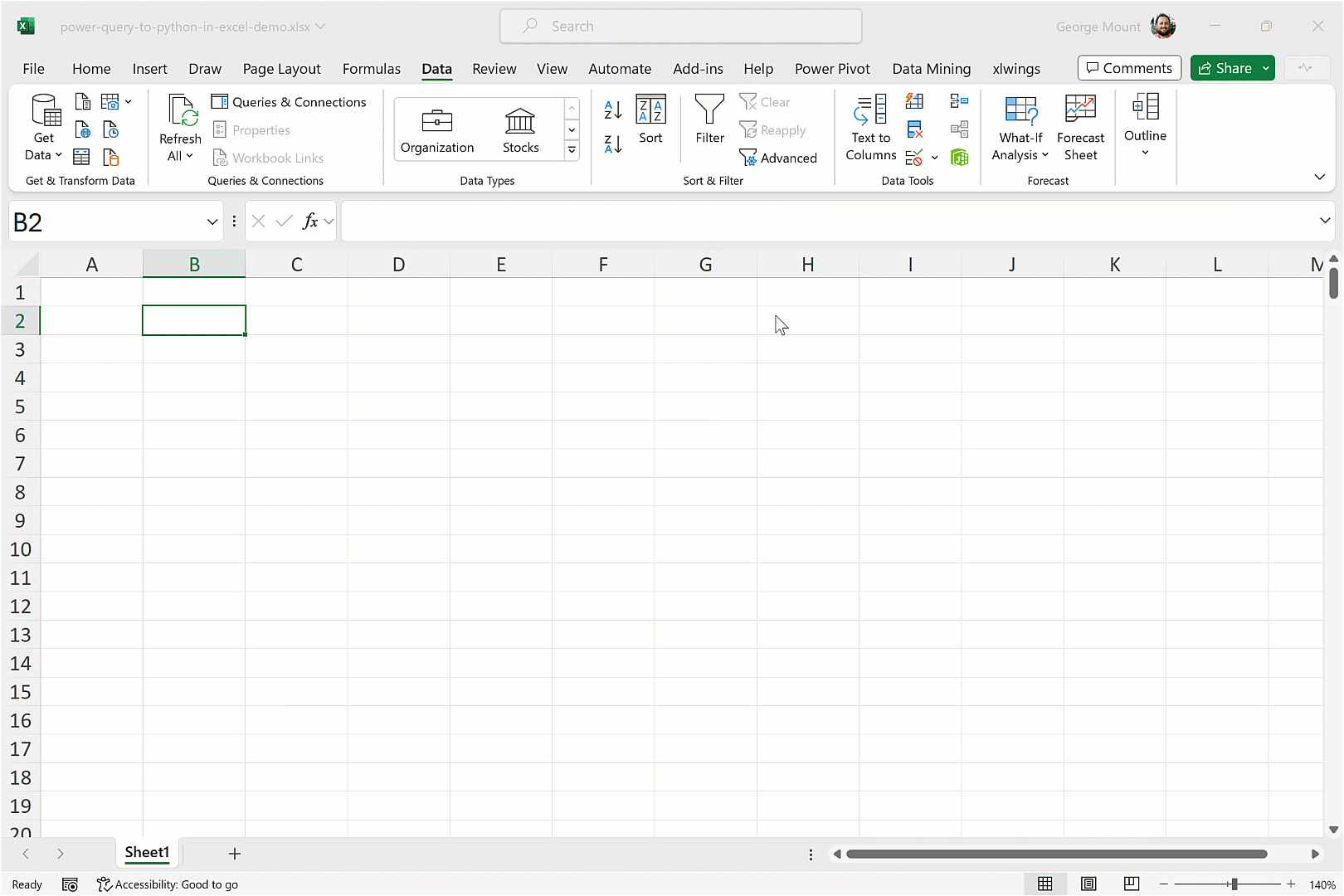
Task: Click From Web data icon
Action: (x=83, y=129)
